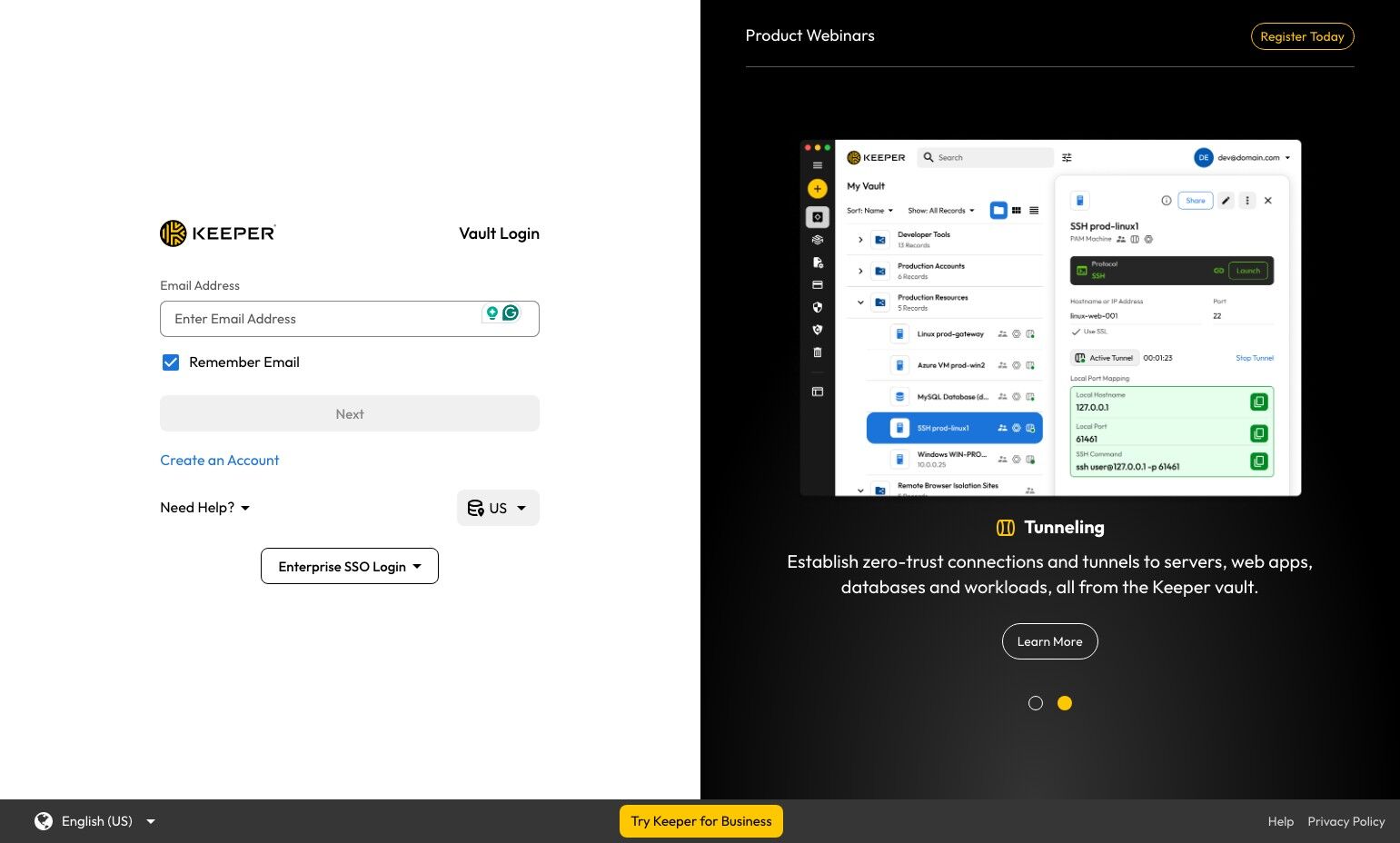Click the Product Webinars heading

[810, 35]
